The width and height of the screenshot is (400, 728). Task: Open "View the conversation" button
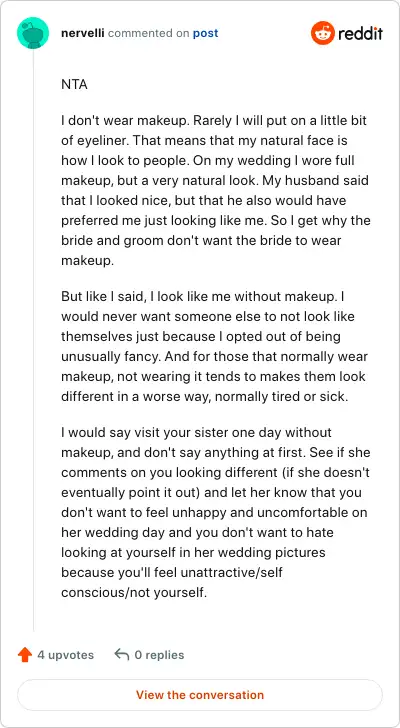(x=200, y=695)
